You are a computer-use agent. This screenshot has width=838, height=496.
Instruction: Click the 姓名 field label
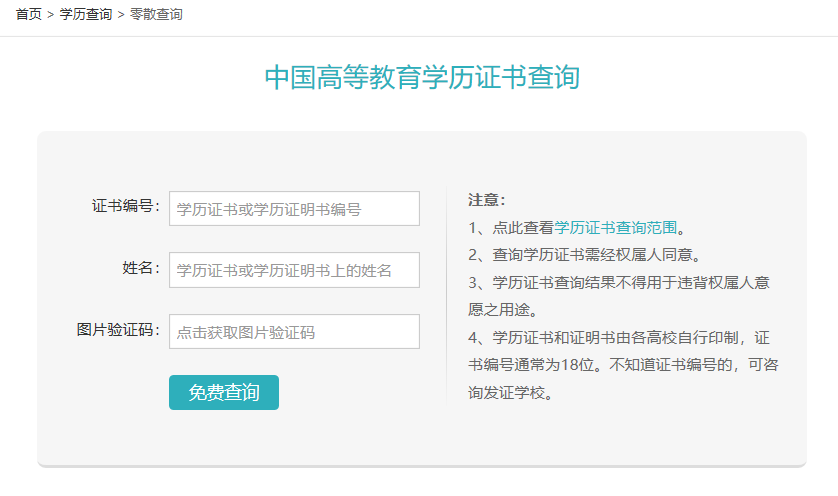click(x=141, y=268)
